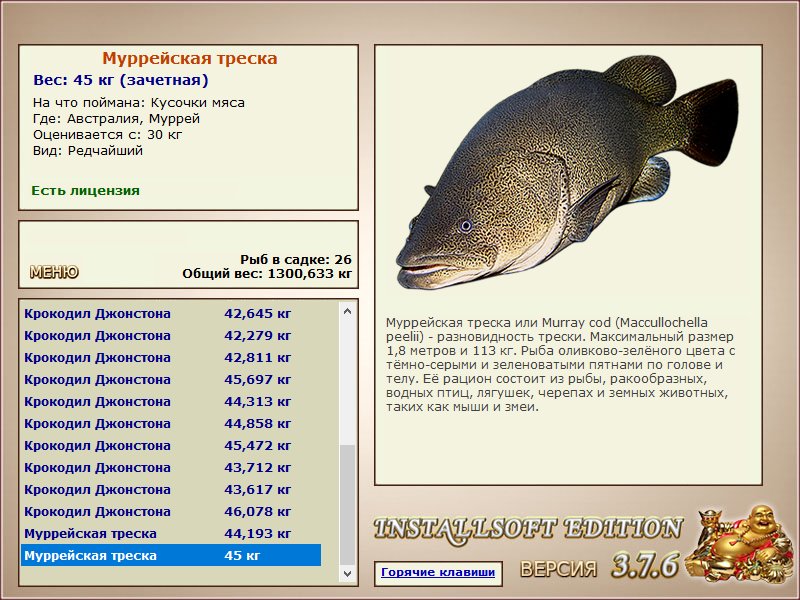Click the Вид: Редчайший line
Viewport: 800px width, 600px height.
point(88,151)
